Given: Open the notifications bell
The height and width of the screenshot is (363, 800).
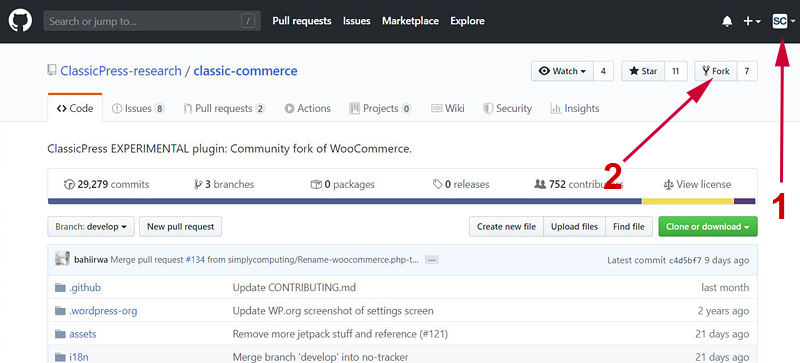Looking at the screenshot, I should tap(727, 21).
